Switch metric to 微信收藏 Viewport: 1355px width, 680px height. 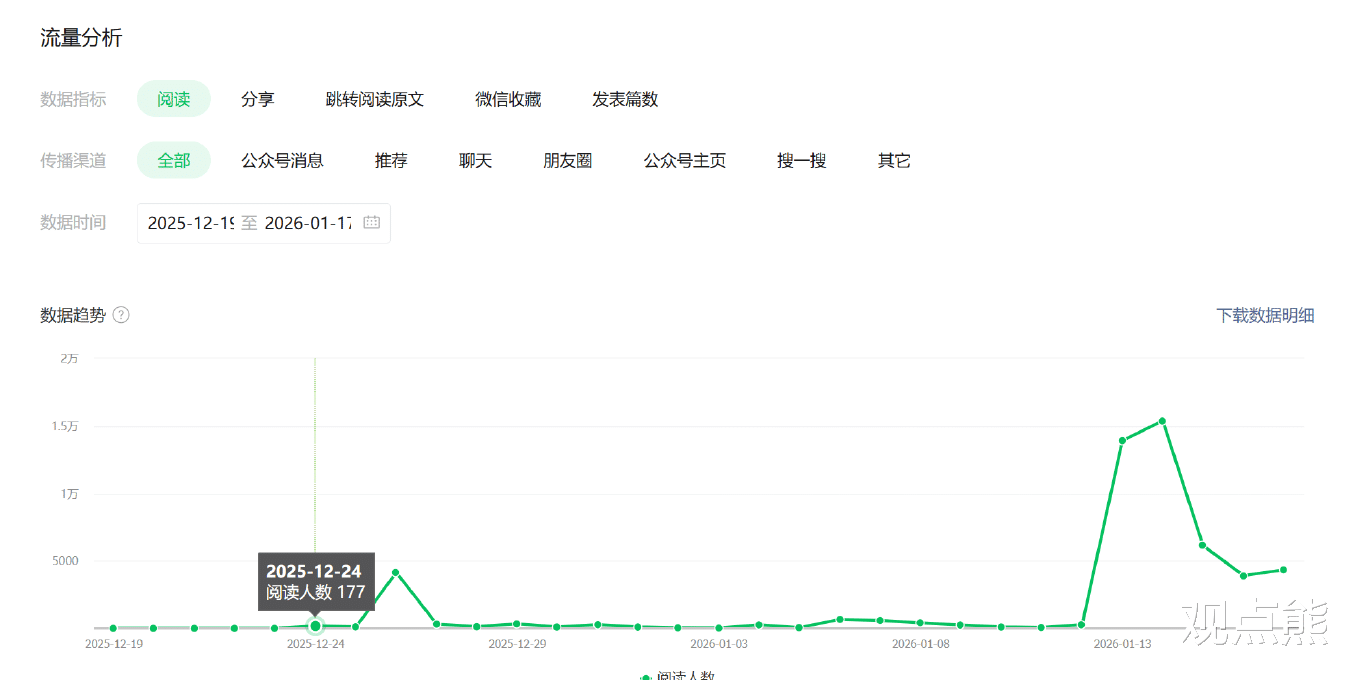508,99
